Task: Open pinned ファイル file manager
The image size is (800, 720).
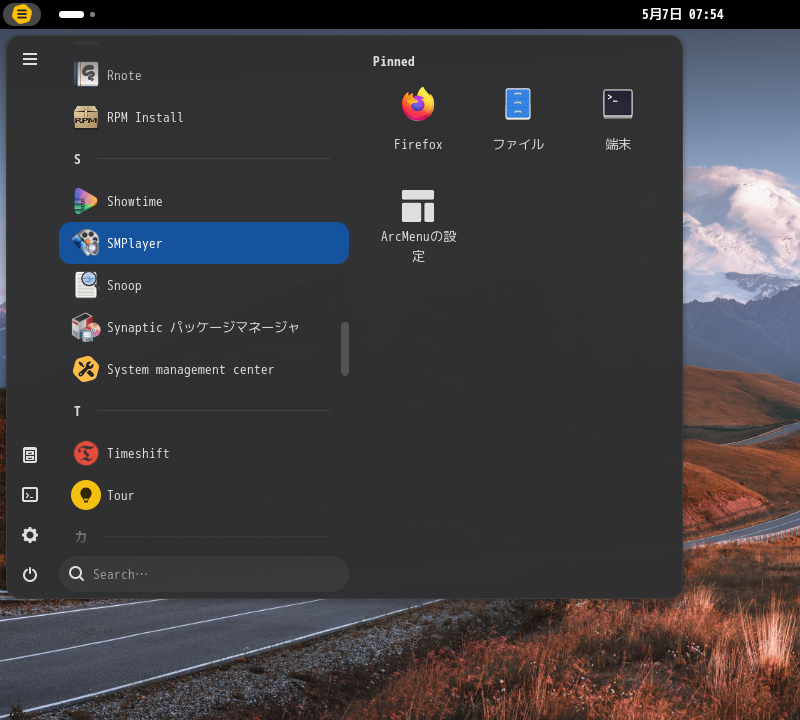Action: 518,119
